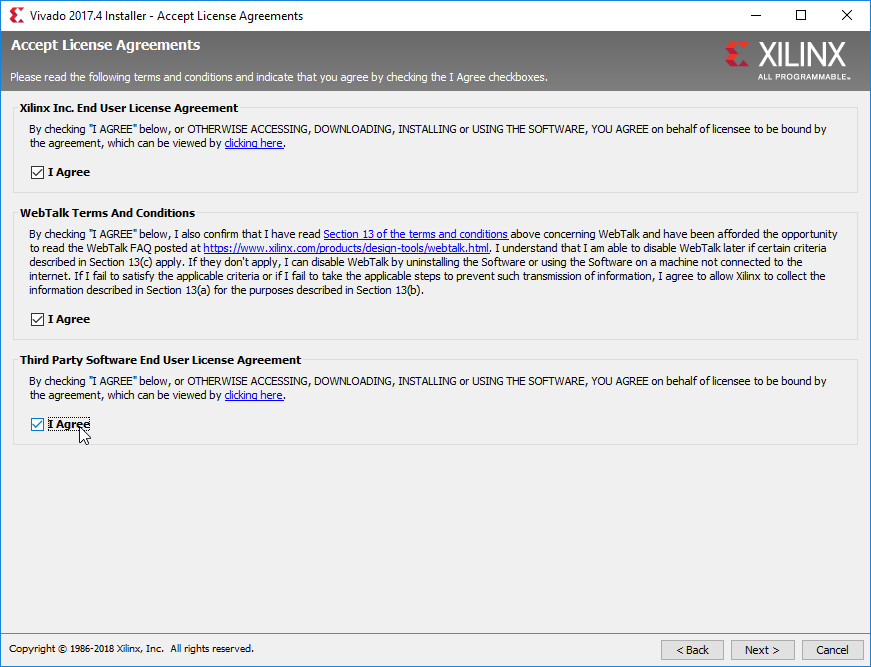Go to the previous step with Back
The height and width of the screenshot is (667, 871).
coord(692,650)
